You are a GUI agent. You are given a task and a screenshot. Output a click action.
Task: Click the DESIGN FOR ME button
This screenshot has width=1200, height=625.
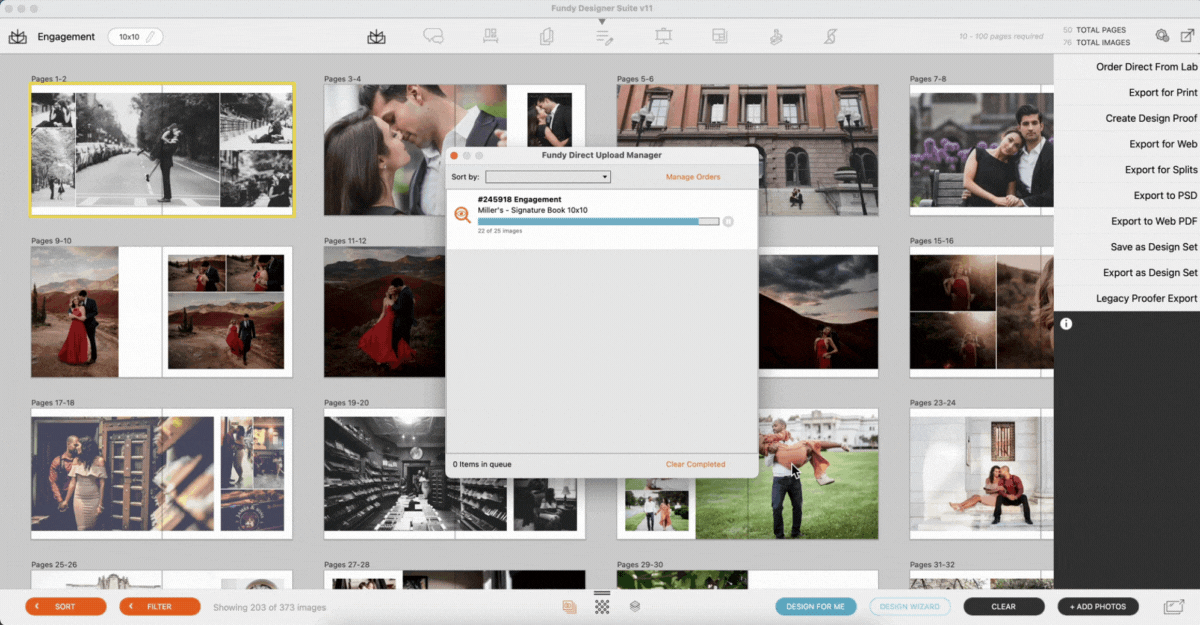coord(815,606)
